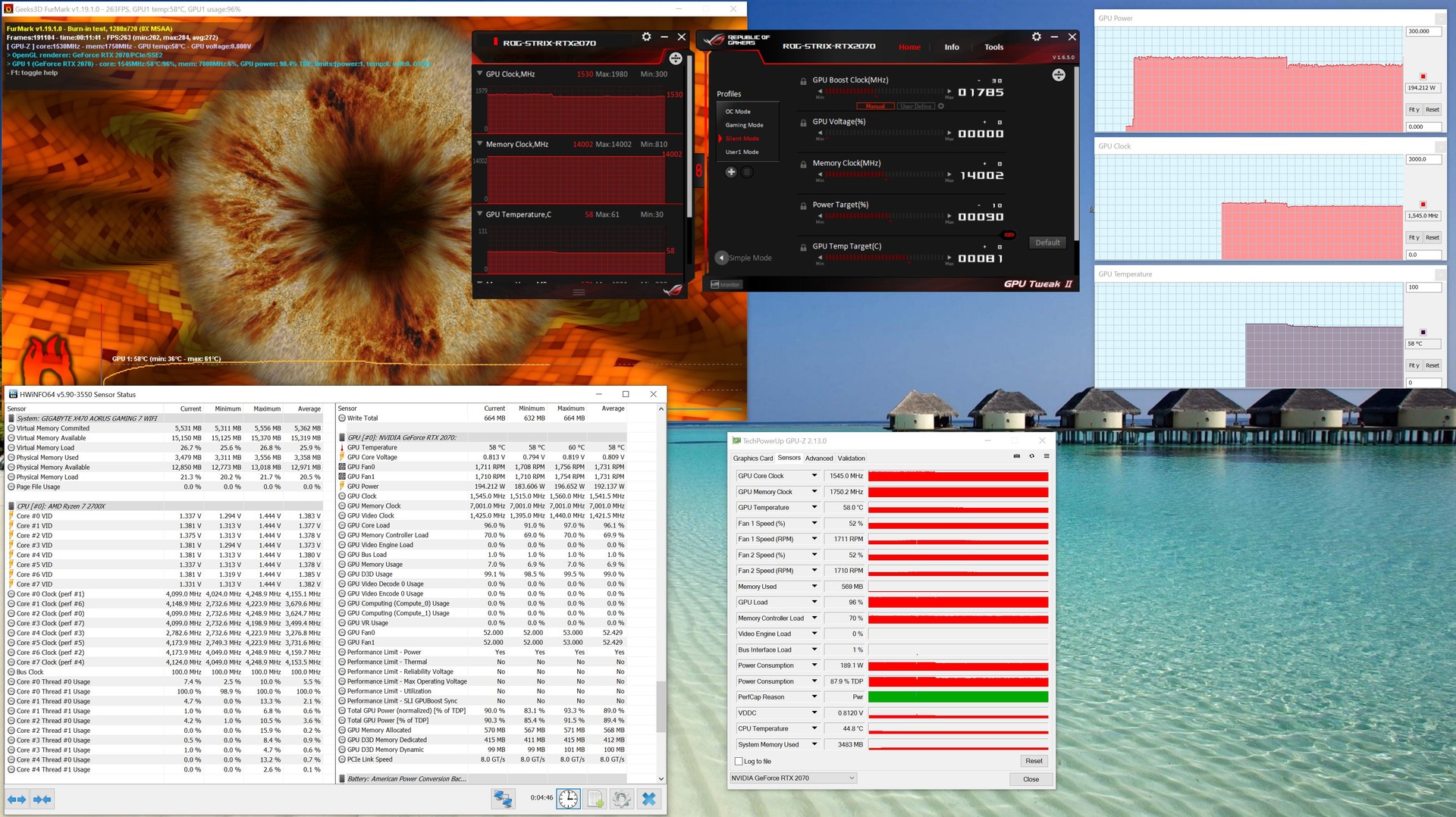Open GPU Core Clock sensor dropdown
1456x817 pixels.
click(x=814, y=476)
